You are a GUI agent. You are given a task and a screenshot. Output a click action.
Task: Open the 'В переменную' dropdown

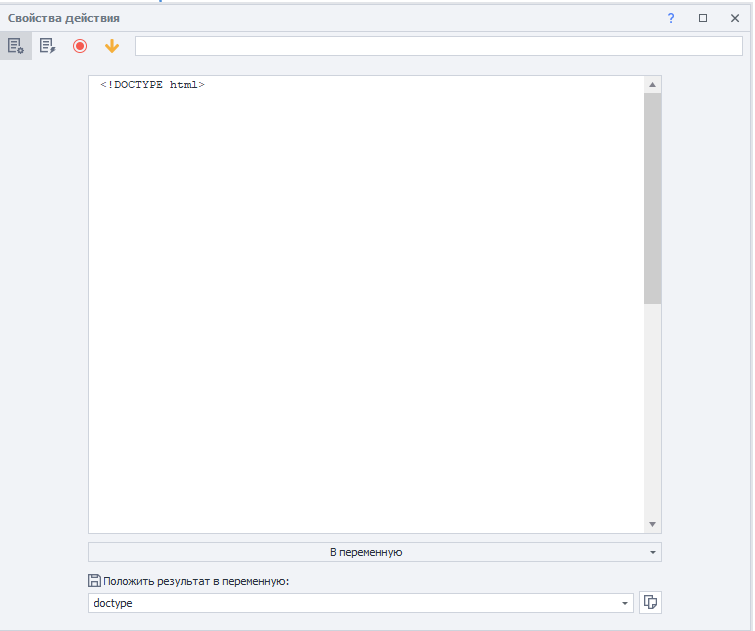(x=375, y=552)
